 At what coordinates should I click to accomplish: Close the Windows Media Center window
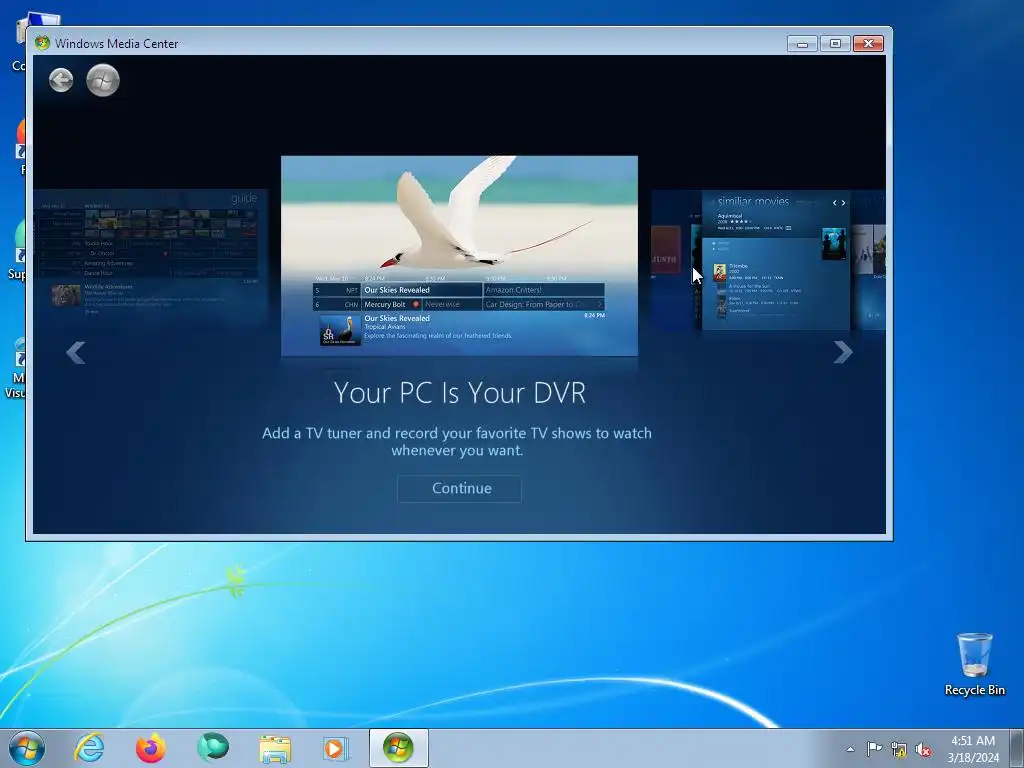point(869,44)
